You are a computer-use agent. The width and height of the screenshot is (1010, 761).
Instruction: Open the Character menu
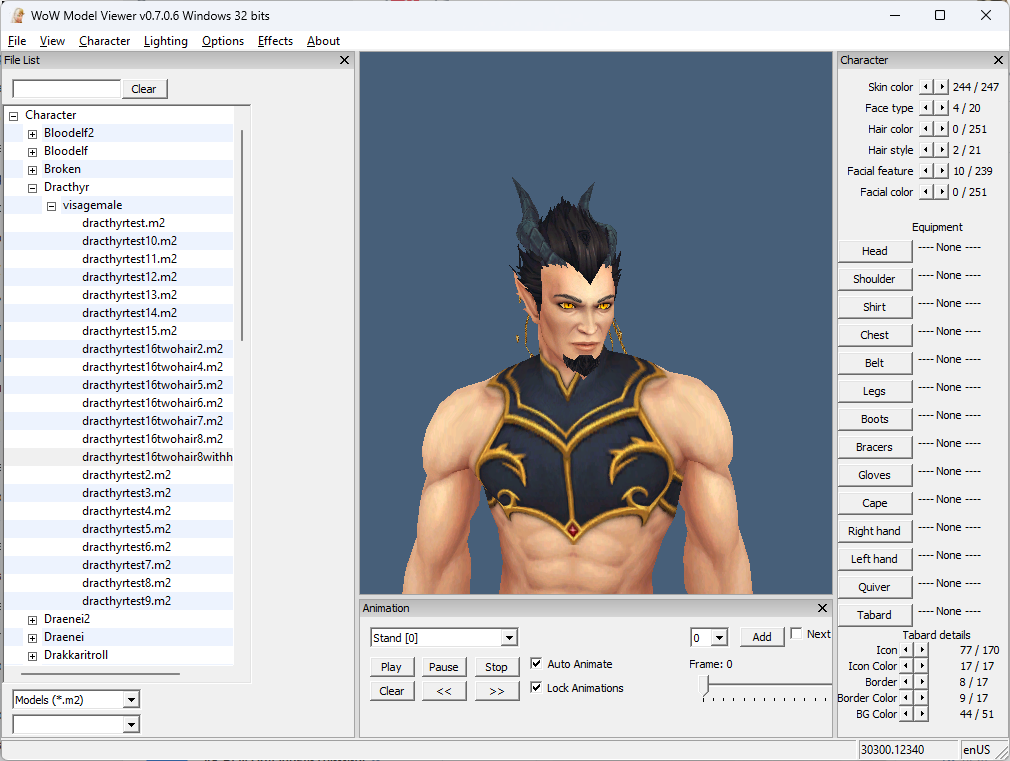pos(104,41)
